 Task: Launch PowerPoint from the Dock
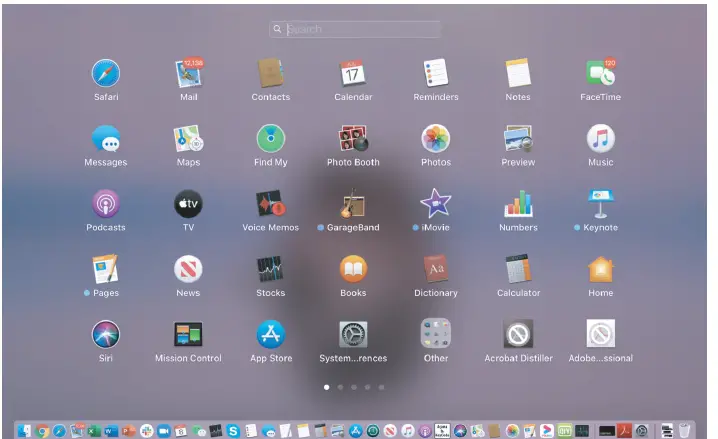tap(129, 431)
